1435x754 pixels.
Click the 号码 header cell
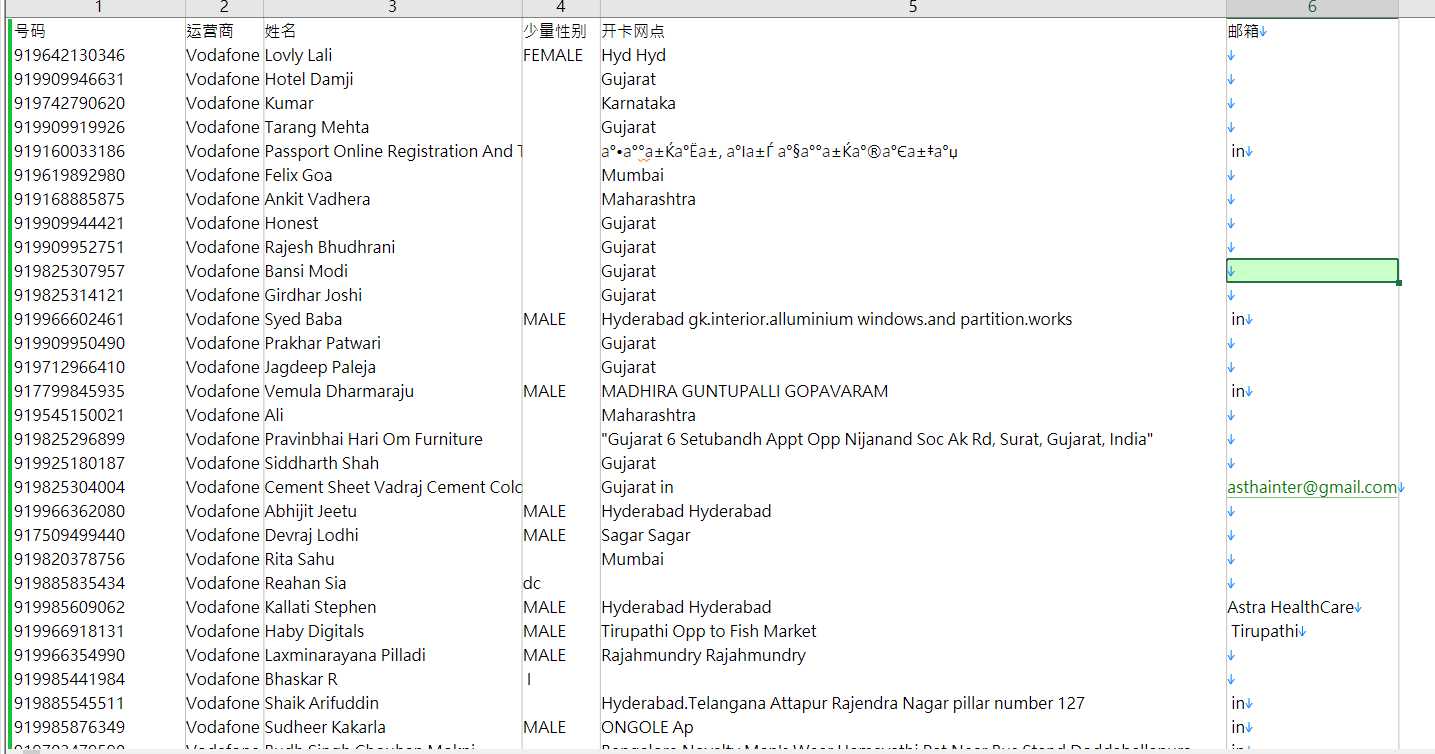point(98,31)
